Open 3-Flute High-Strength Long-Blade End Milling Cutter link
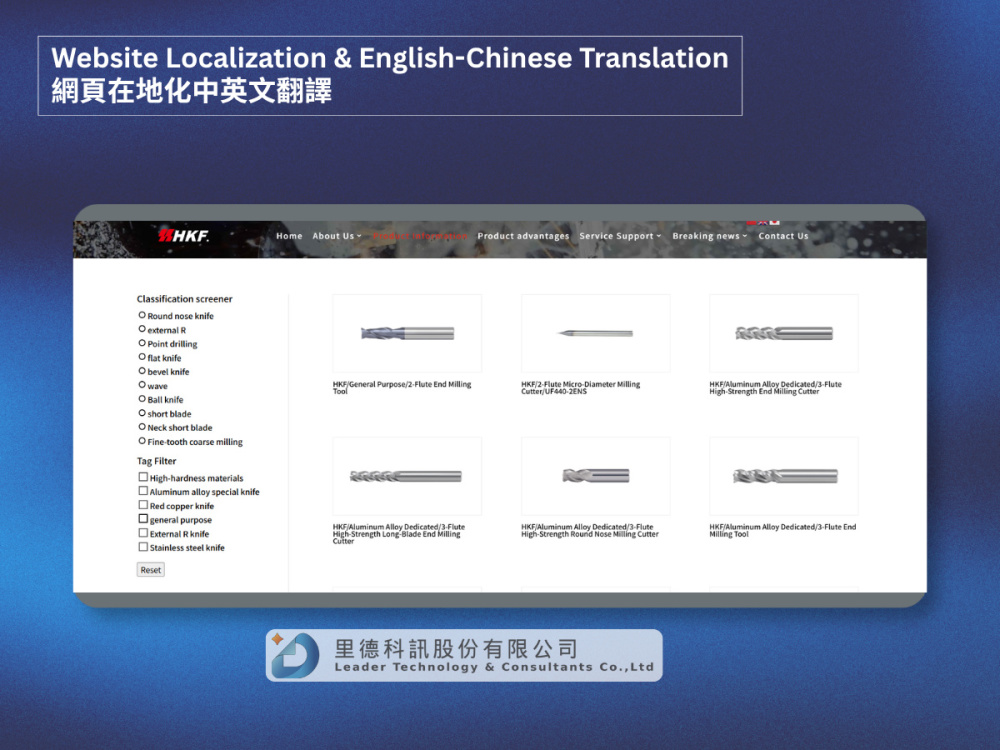1000x750 pixels. click(399, 534)
